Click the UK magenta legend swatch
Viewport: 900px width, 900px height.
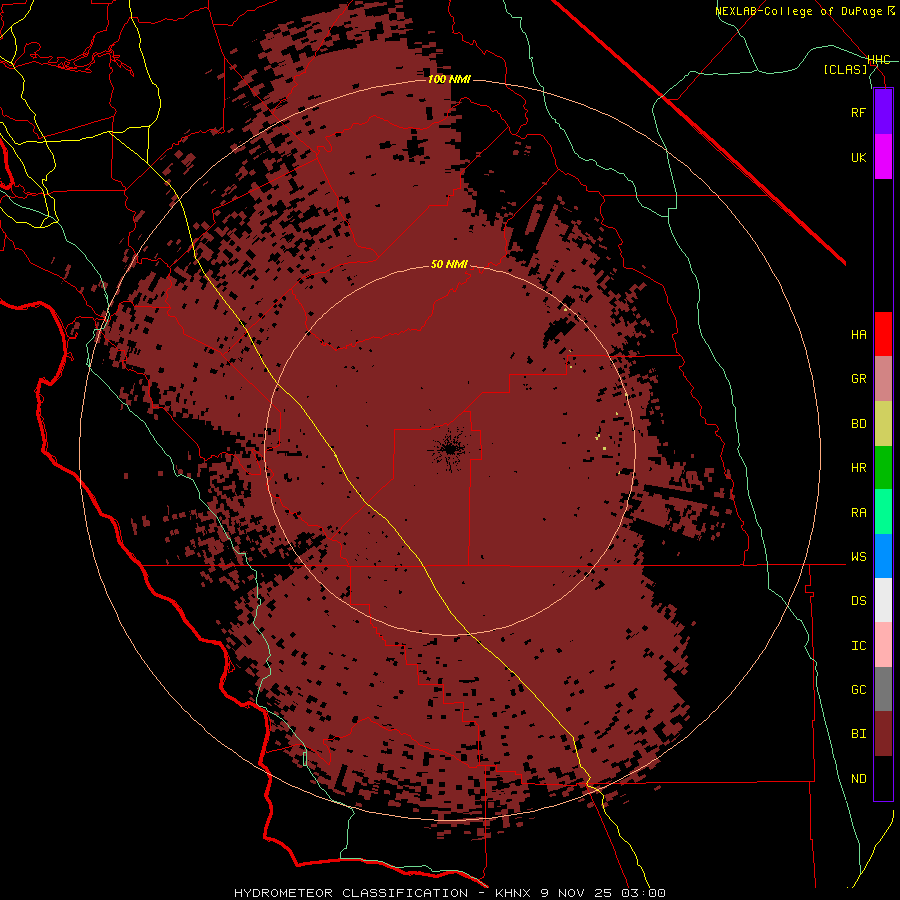883,157
